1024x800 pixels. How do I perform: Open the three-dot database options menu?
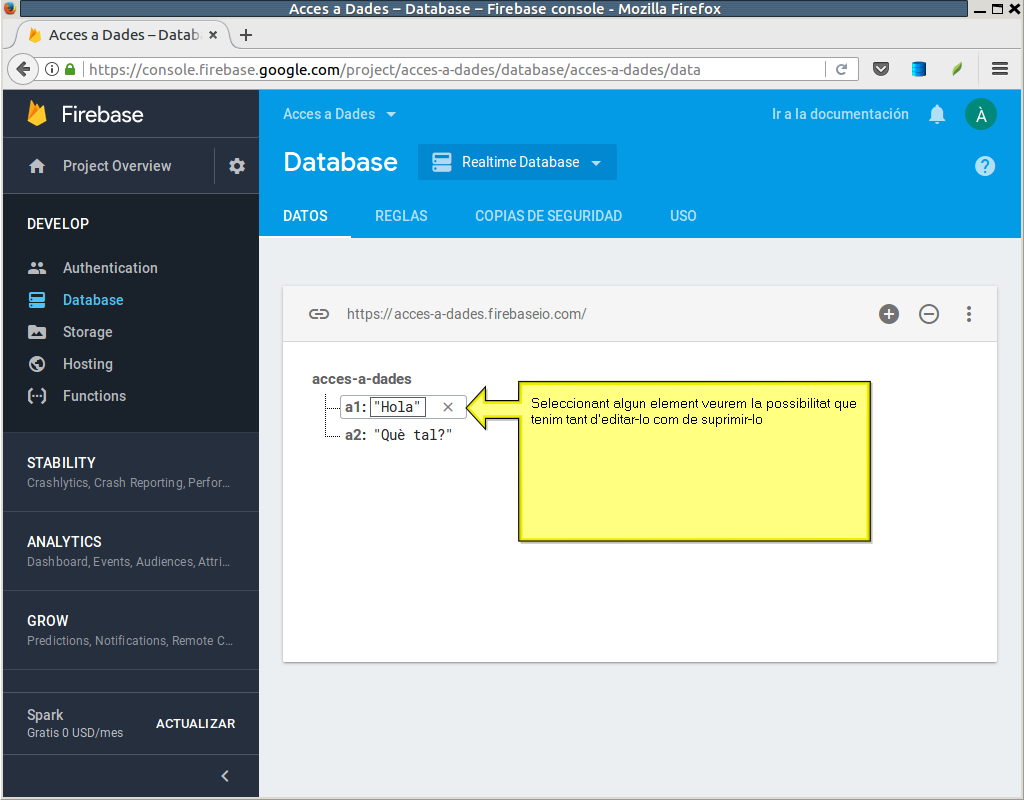click(969, 314)
